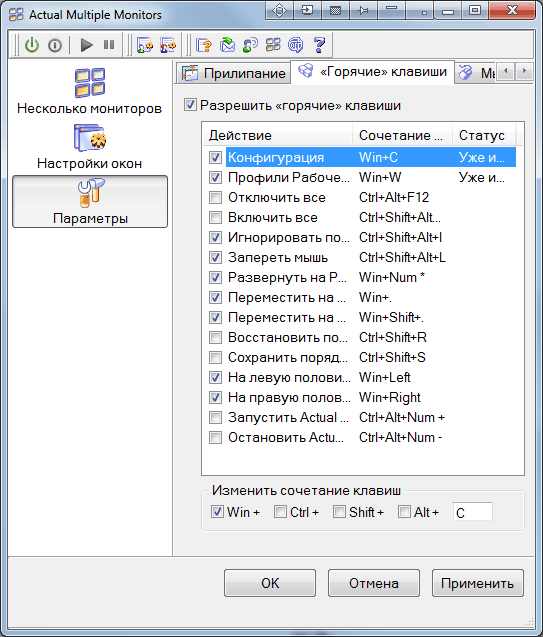Click the Статус column header
Screen dimensions: 543x637
click(484, 135)
